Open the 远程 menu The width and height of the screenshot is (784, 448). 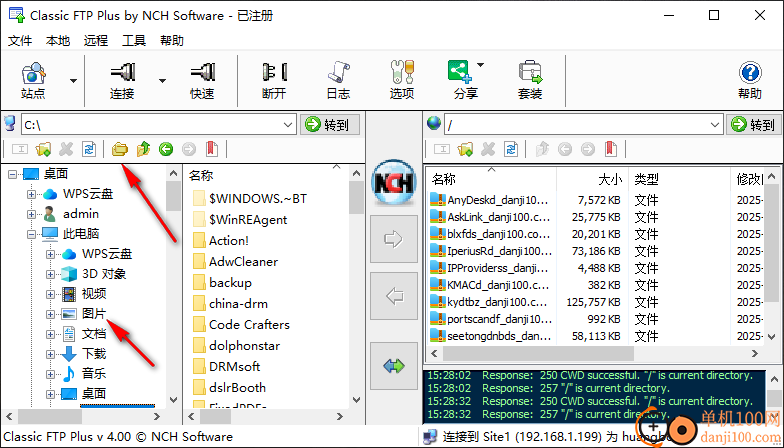[x=96, y=40]
